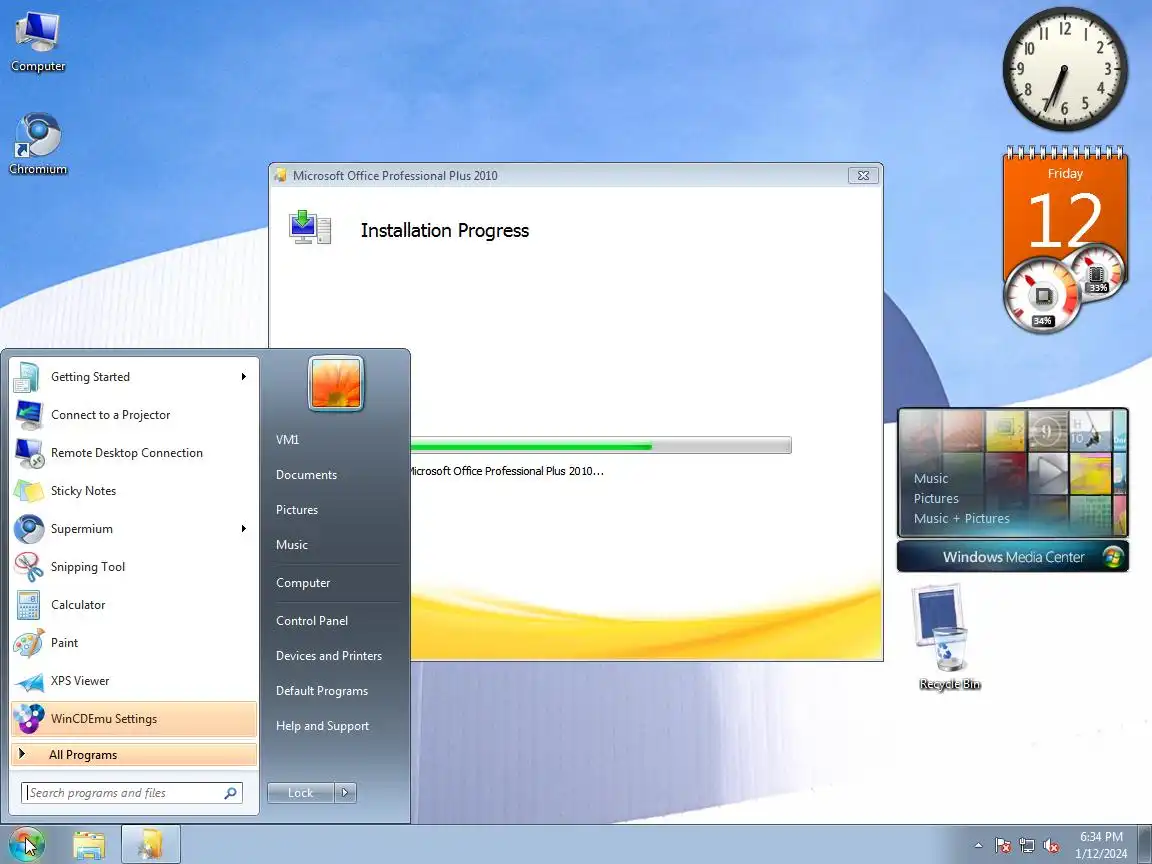Select the Recycle Bin desktop icon

pos(949,637)
